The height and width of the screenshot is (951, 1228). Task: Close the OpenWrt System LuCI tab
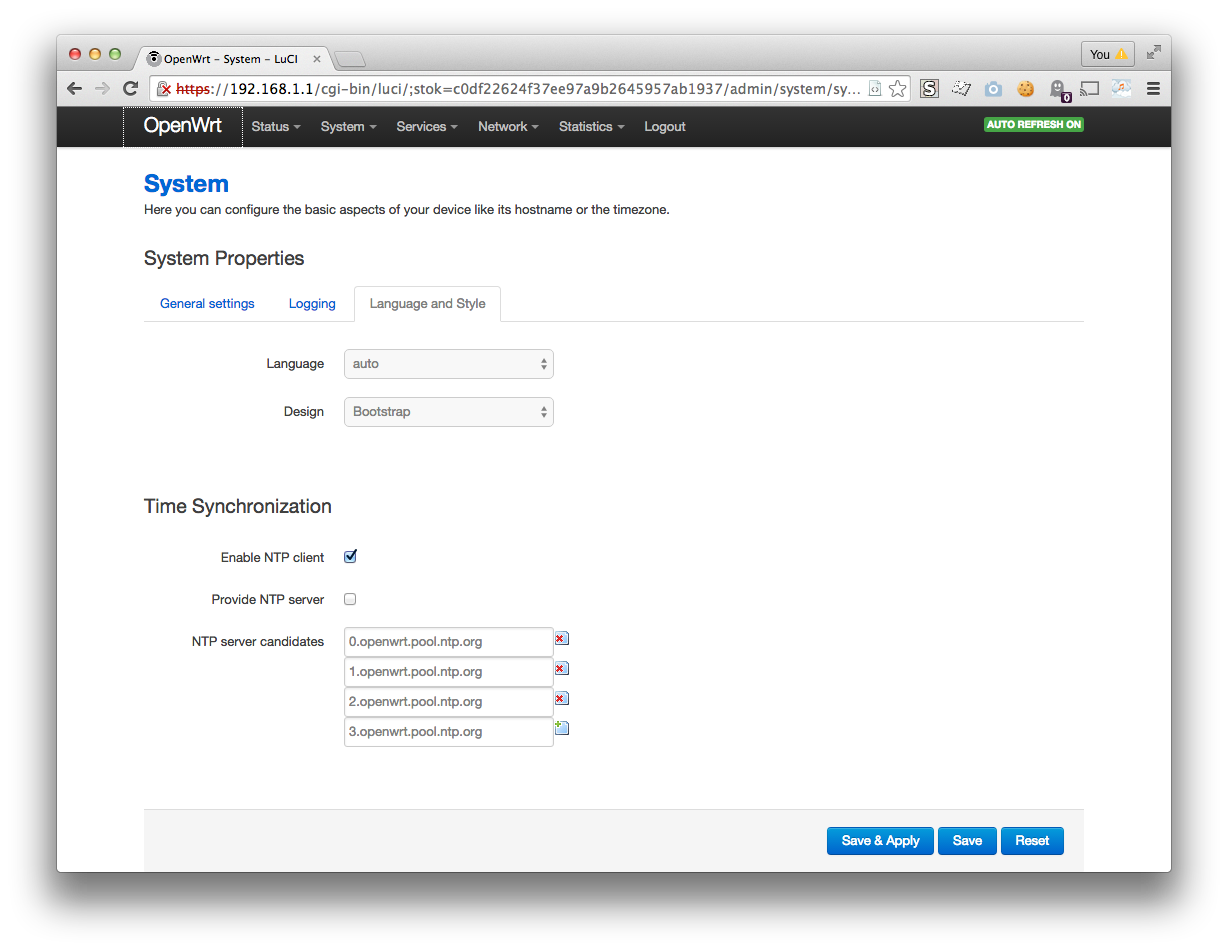coord(317,59)
